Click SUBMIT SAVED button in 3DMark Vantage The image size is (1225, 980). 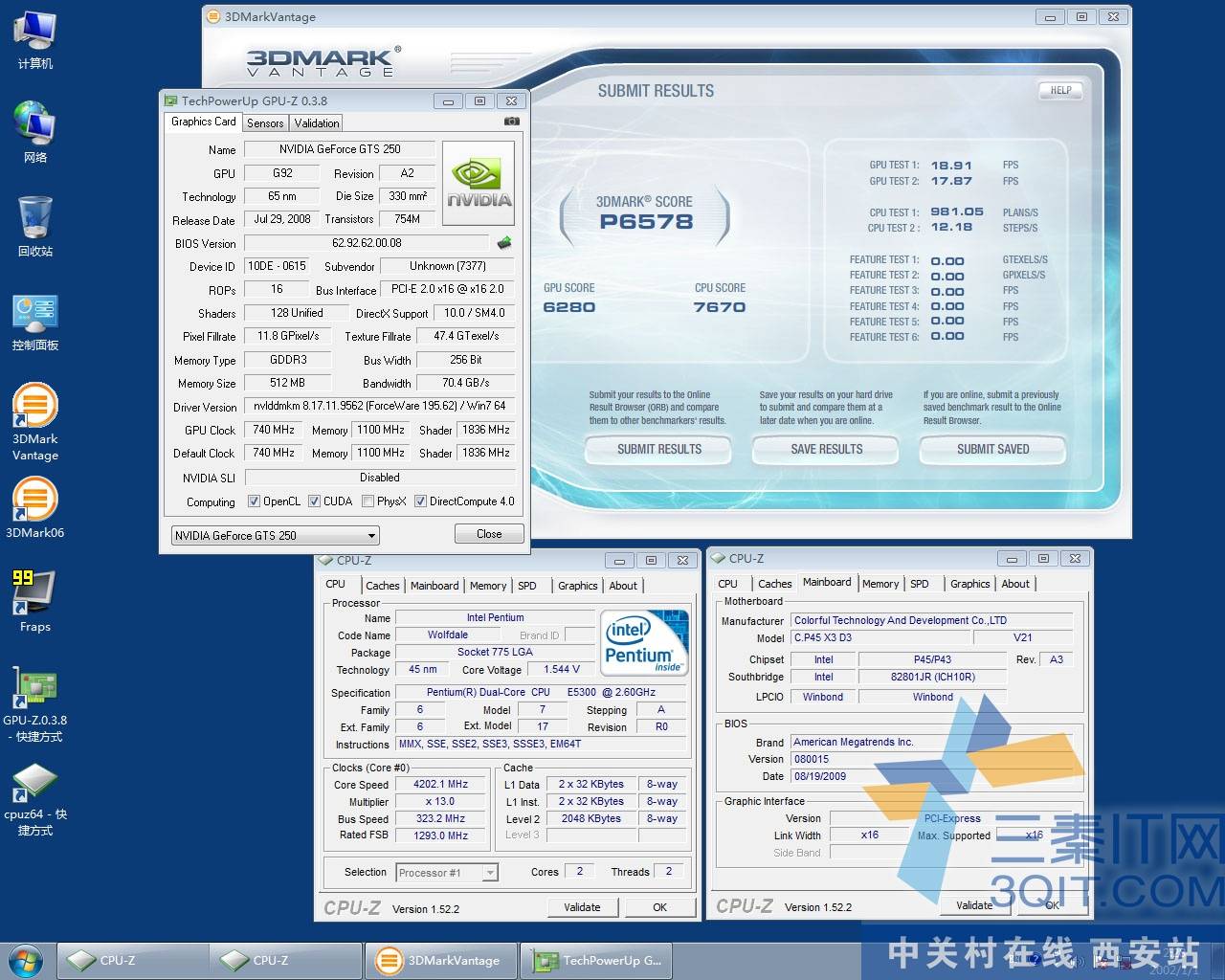[x=993, y=449]
